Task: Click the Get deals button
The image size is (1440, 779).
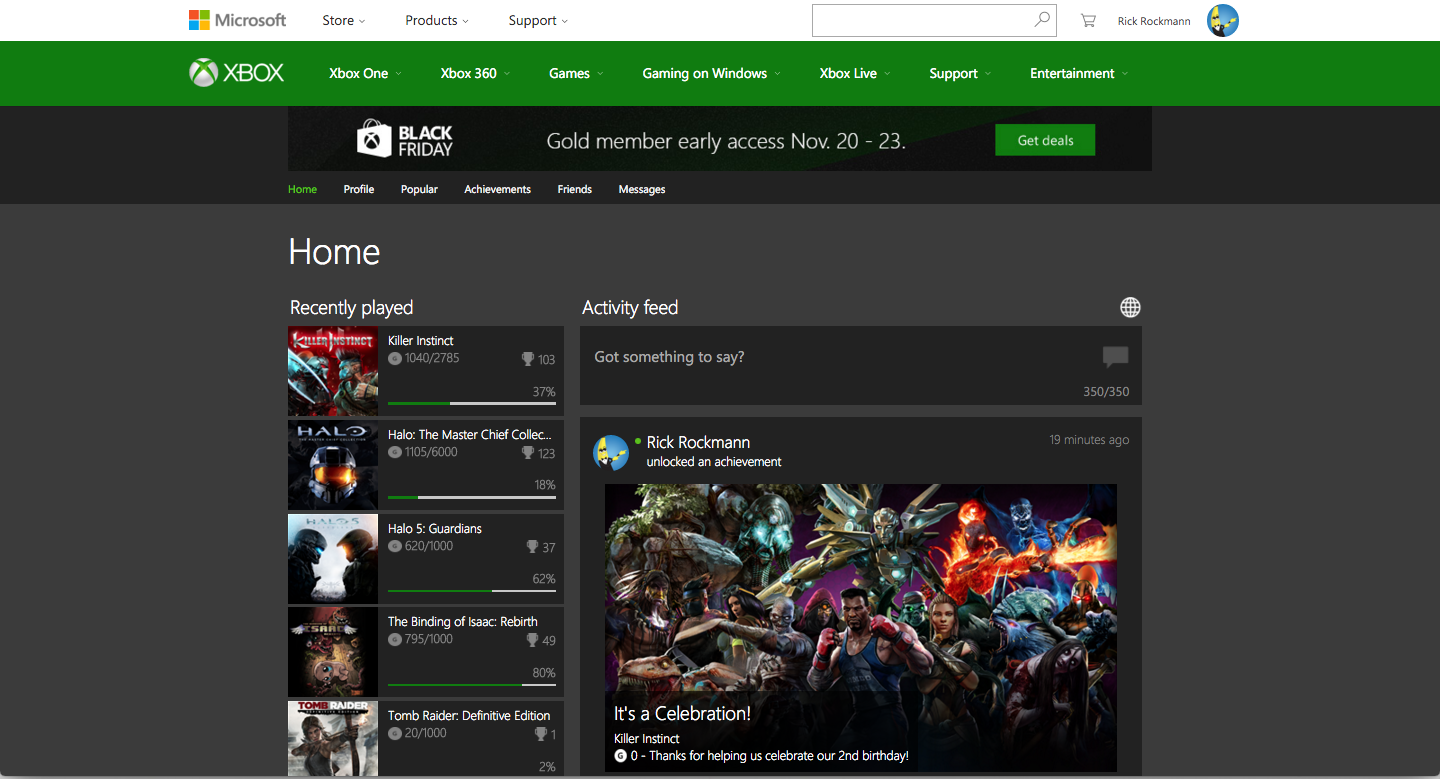Action: 1045,140
